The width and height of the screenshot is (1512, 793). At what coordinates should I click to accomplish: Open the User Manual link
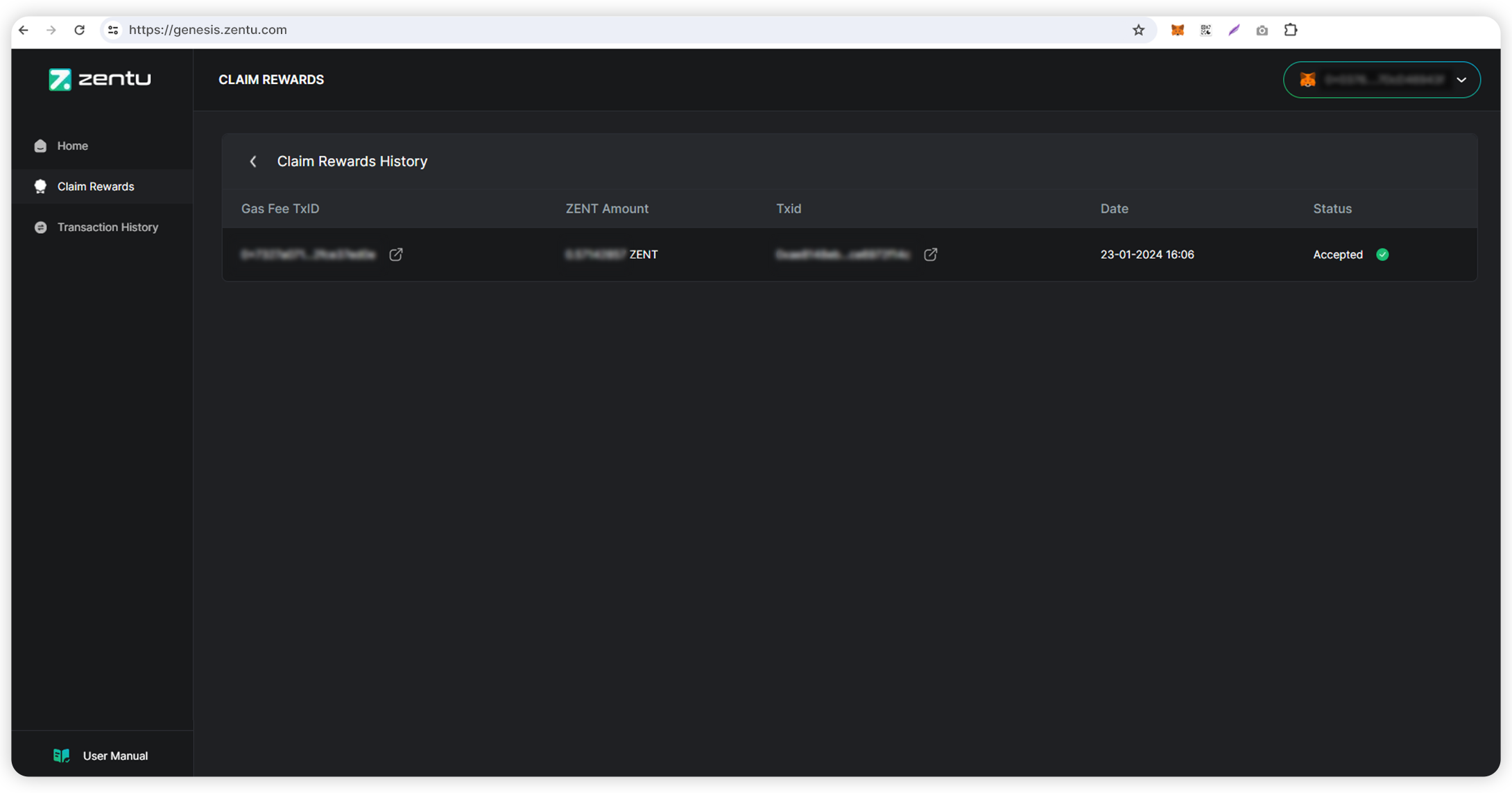click(x=114, y=756)
